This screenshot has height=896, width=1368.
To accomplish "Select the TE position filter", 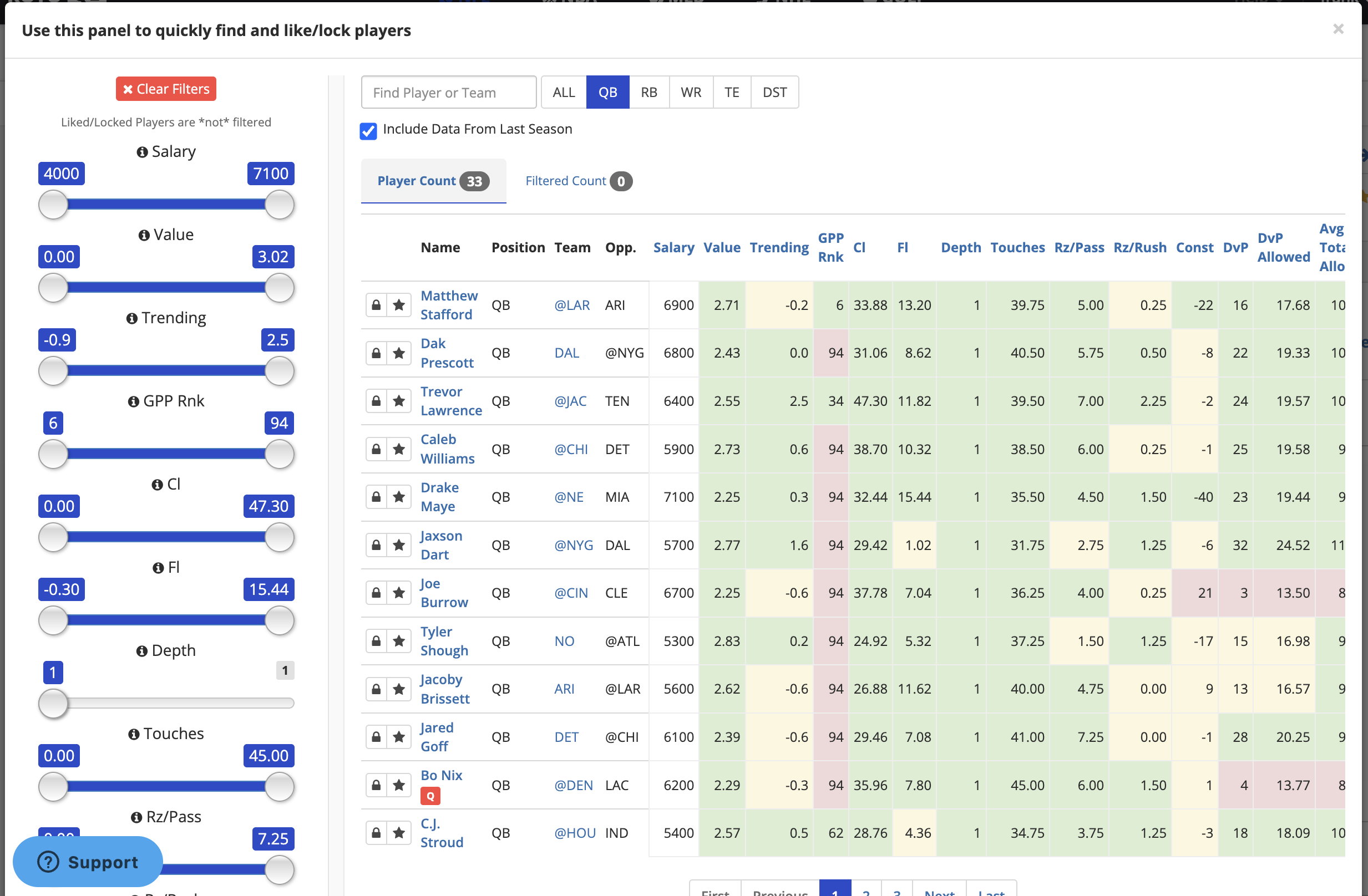I will pos(732,92).
